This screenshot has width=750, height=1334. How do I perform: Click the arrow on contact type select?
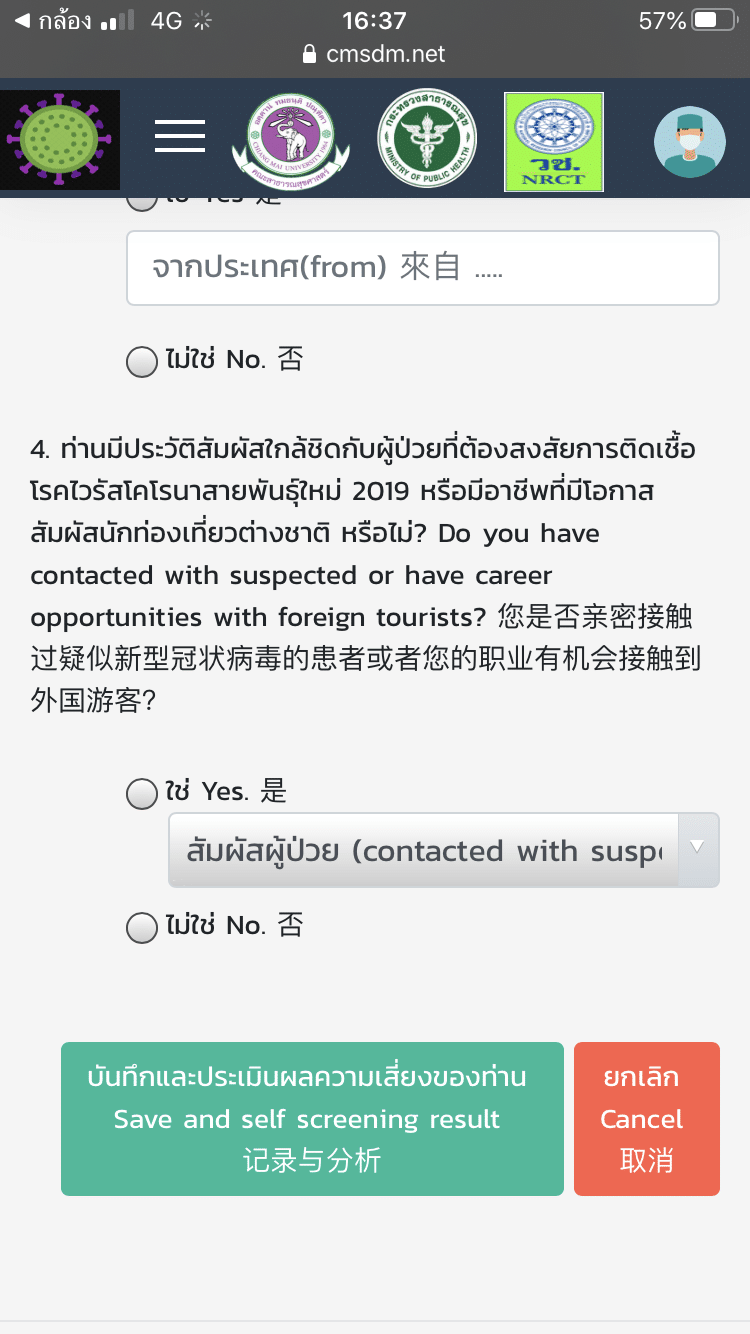pos(698,847)
